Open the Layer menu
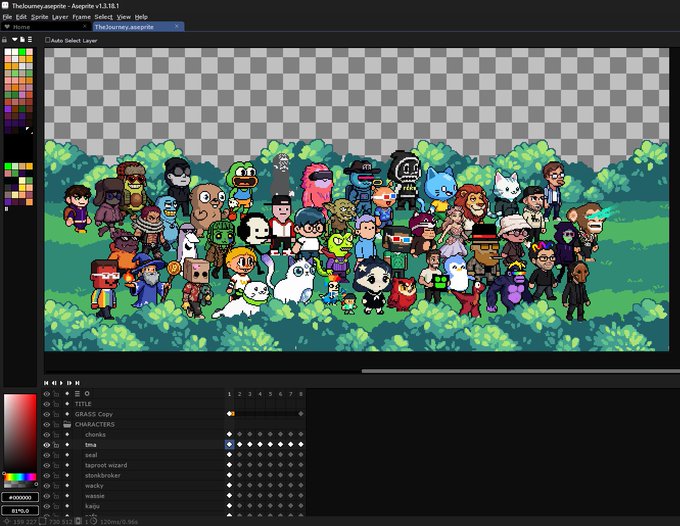Image resolution: width=680 pixels, height=526 pixels. (60, 17)
